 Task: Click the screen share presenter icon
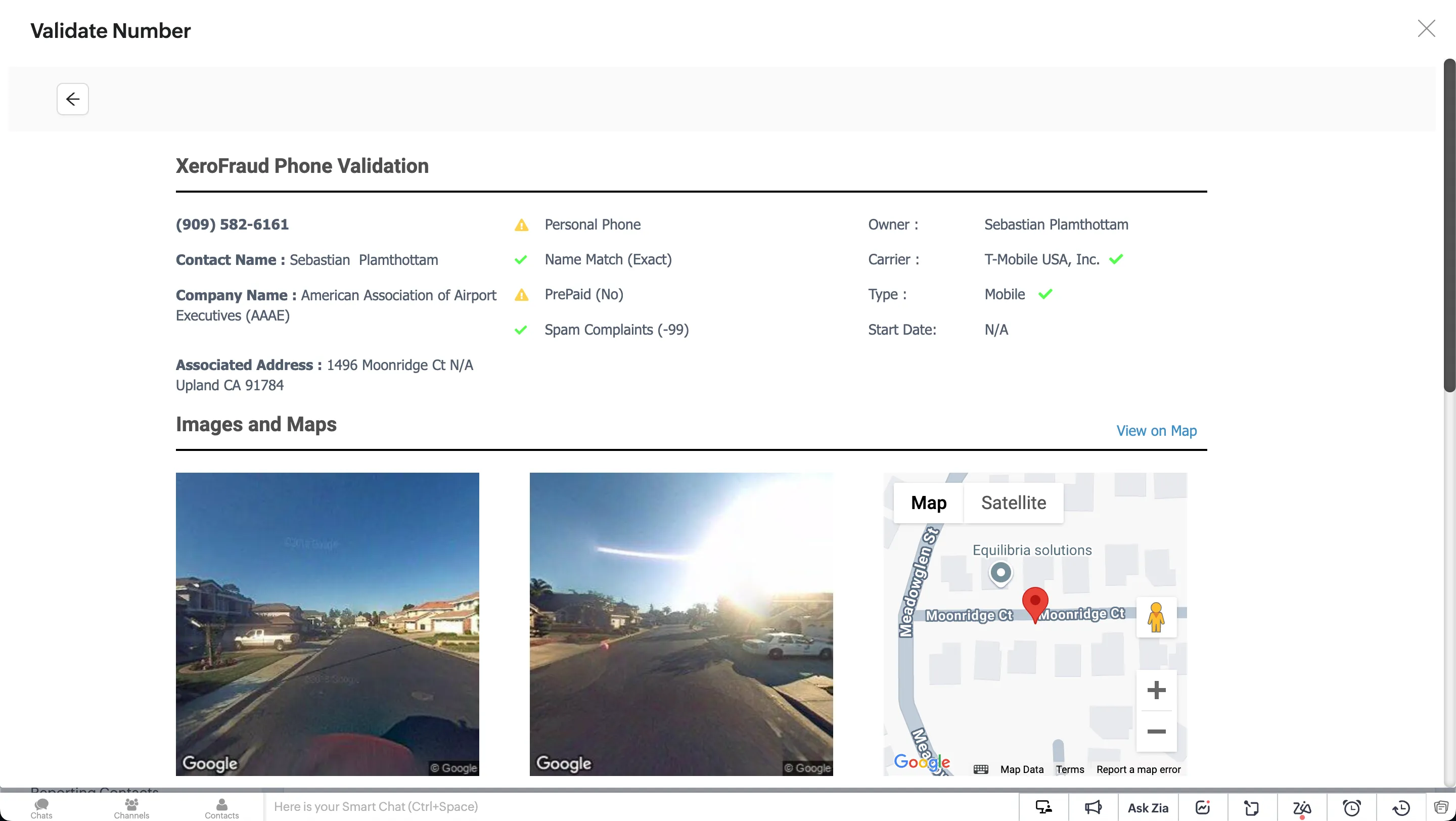coord(1043,807)
